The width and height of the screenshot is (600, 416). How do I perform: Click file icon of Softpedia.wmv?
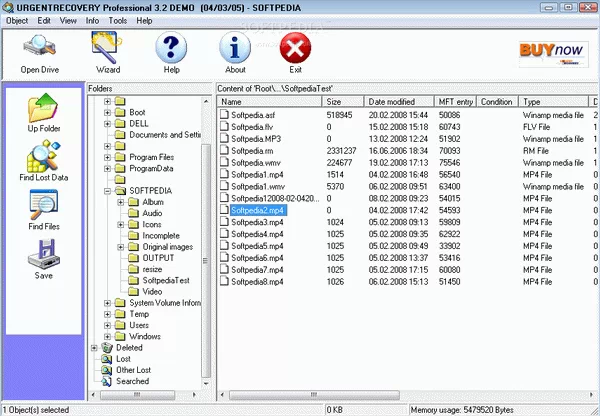[224, 162]
